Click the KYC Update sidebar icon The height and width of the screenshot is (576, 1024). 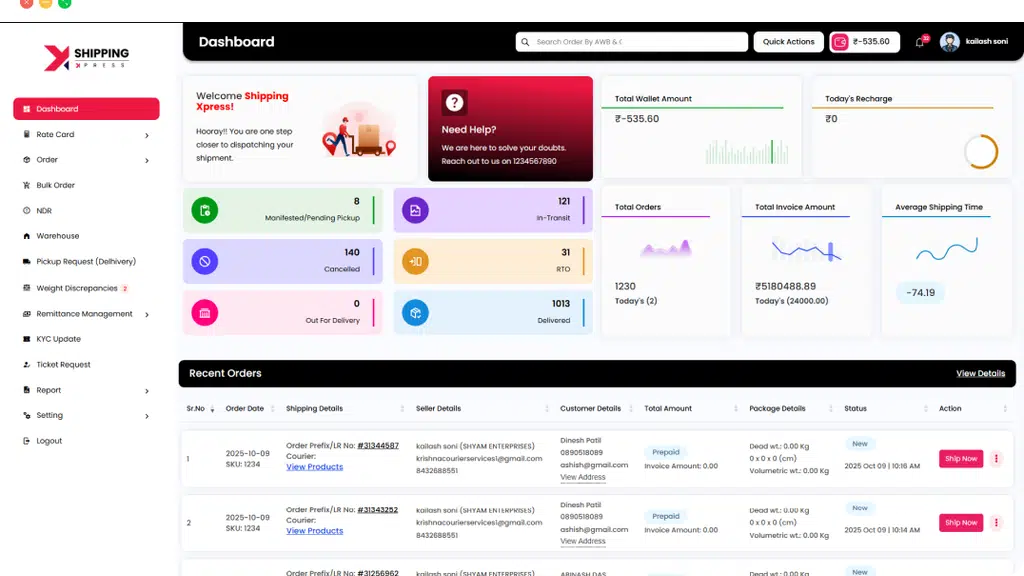point(26,339)
